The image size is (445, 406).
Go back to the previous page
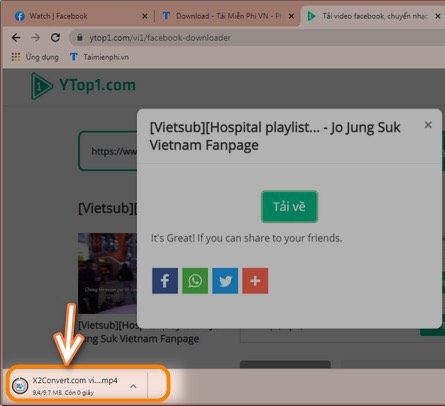(16, 38)
